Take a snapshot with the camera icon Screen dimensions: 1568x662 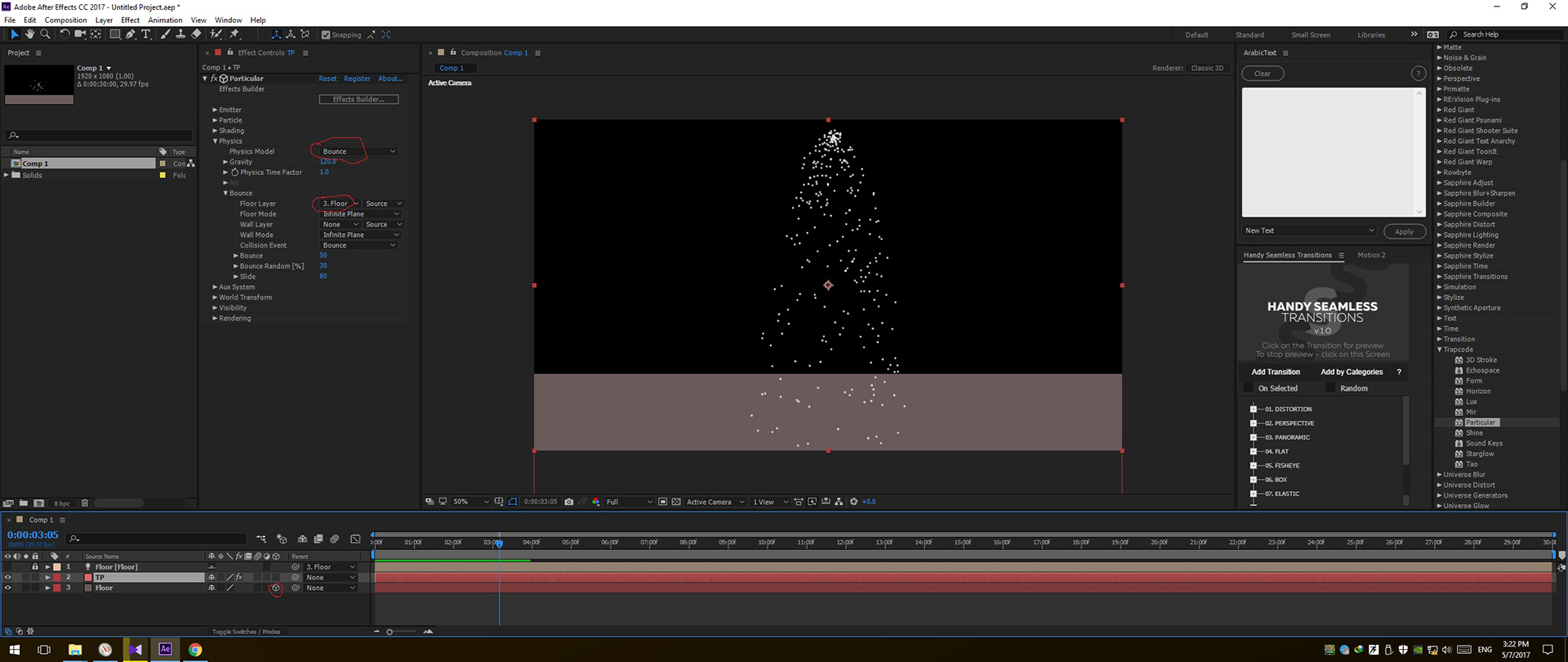(569, 502)
